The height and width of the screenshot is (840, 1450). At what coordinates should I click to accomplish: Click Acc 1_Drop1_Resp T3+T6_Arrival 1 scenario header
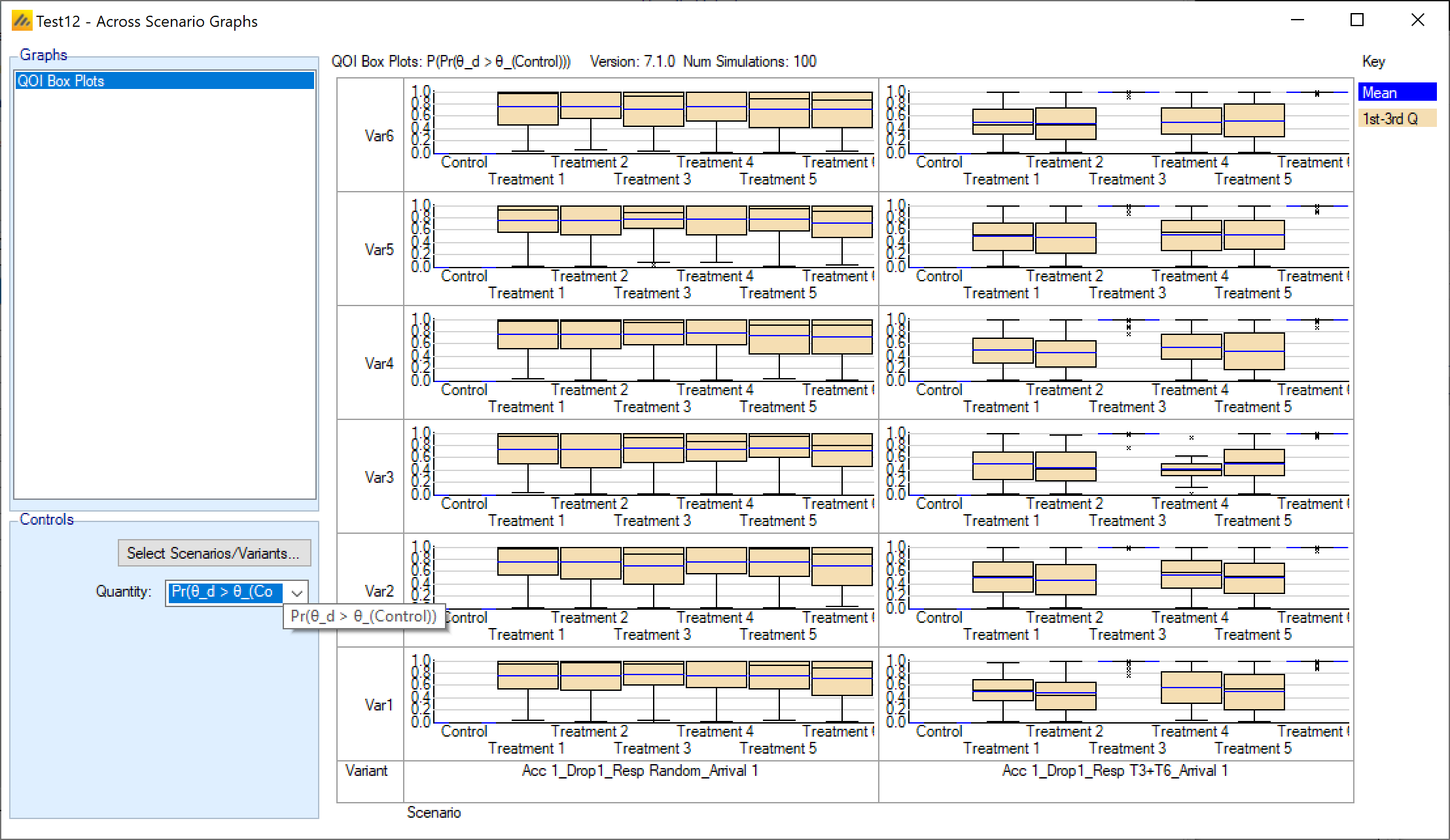[1115, 771]
